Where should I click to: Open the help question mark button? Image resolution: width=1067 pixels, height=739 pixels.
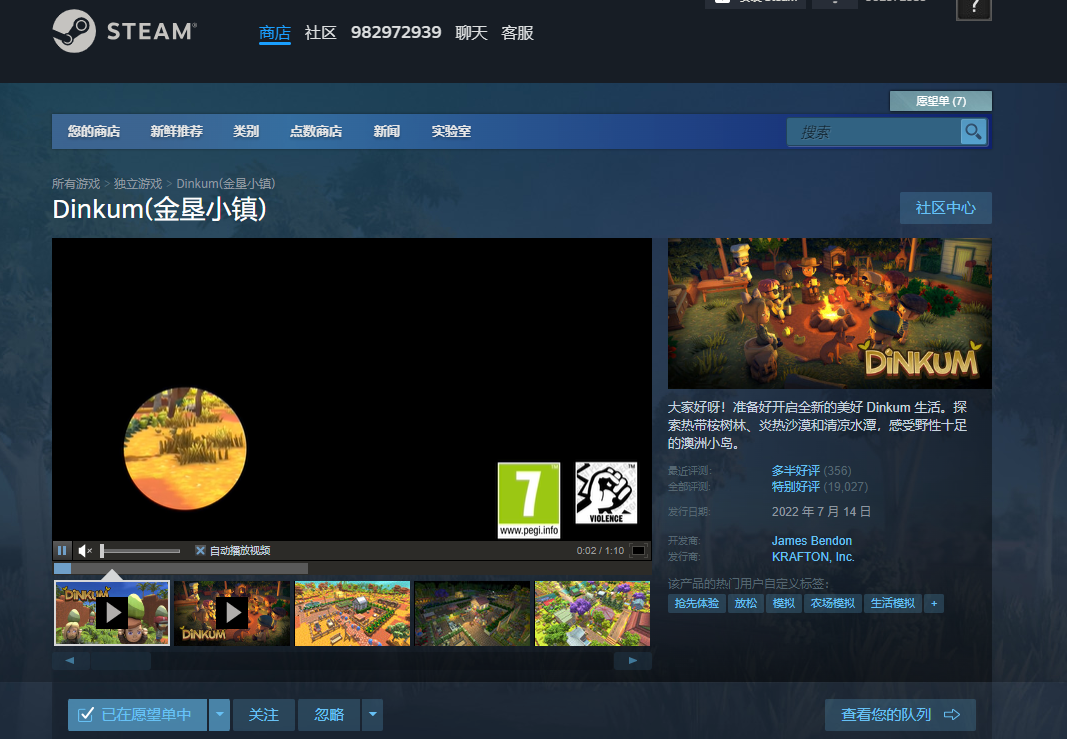pyautogui.click(x=974, y=9)
